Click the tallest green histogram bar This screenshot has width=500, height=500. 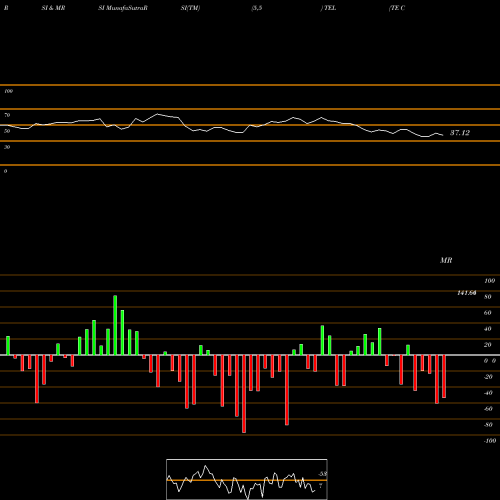[x=115, y=325]
